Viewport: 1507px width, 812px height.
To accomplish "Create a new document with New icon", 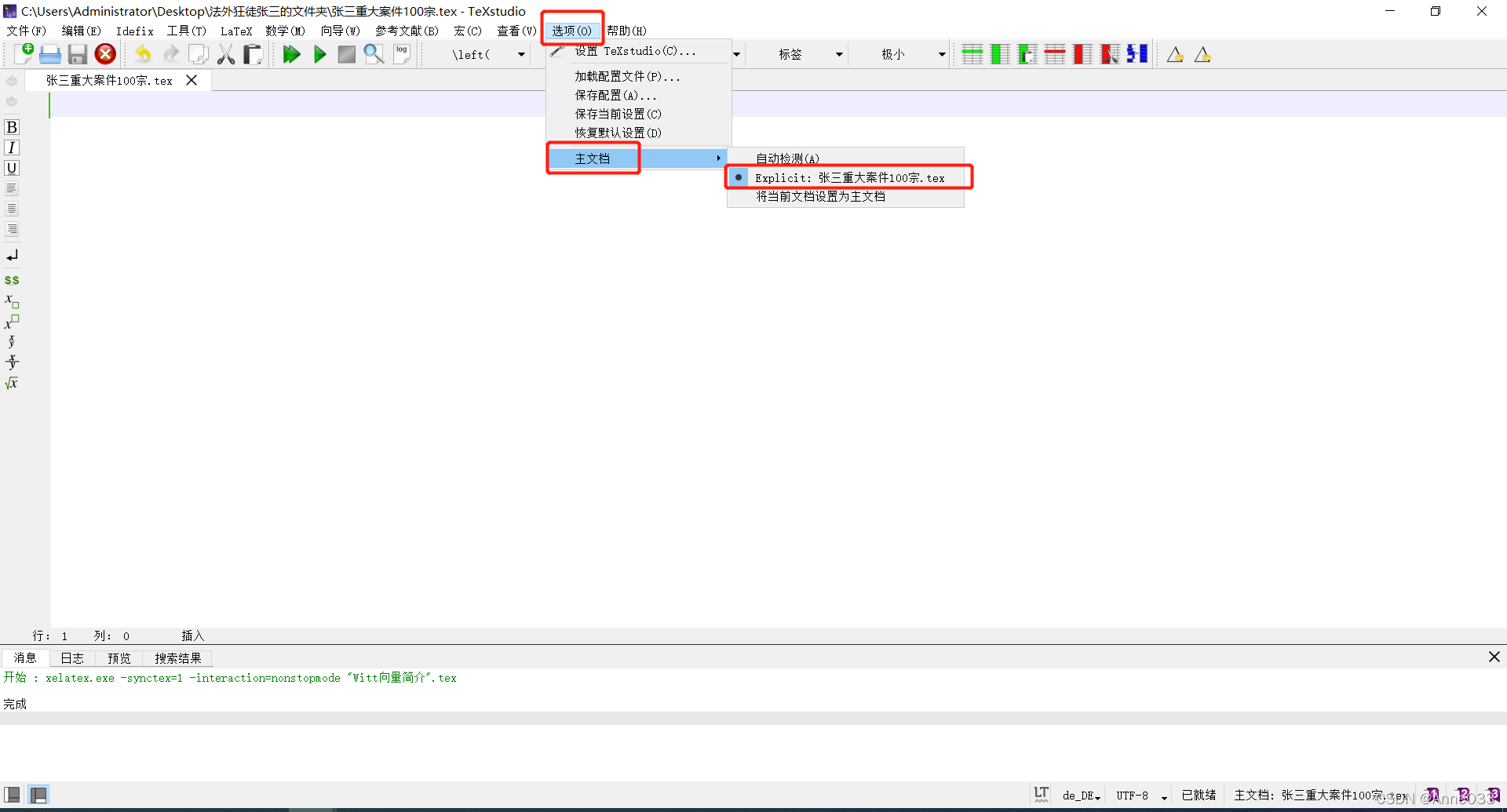I will (x=24, y=54).
